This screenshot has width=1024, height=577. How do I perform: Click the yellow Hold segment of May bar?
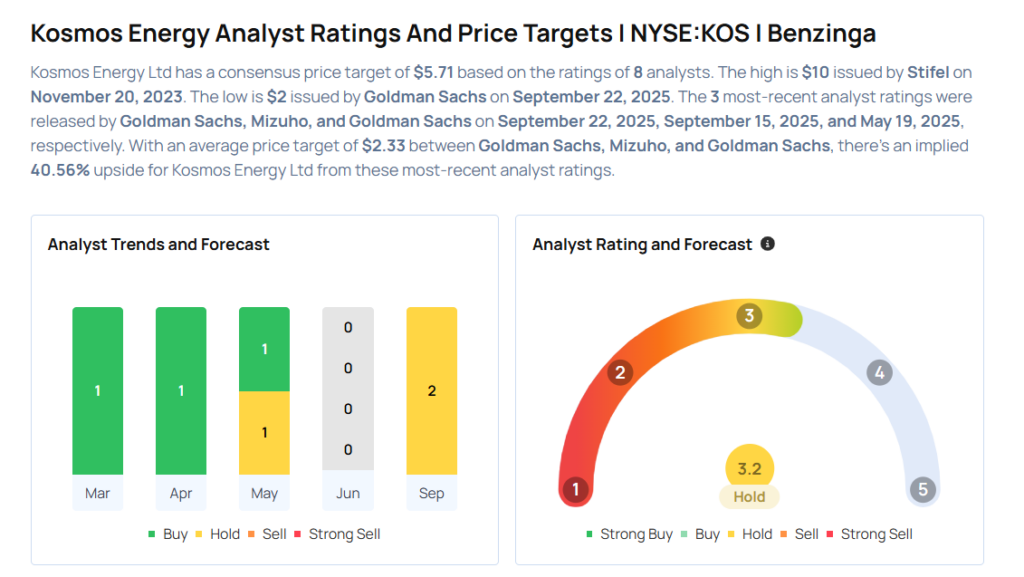point(264,432)
